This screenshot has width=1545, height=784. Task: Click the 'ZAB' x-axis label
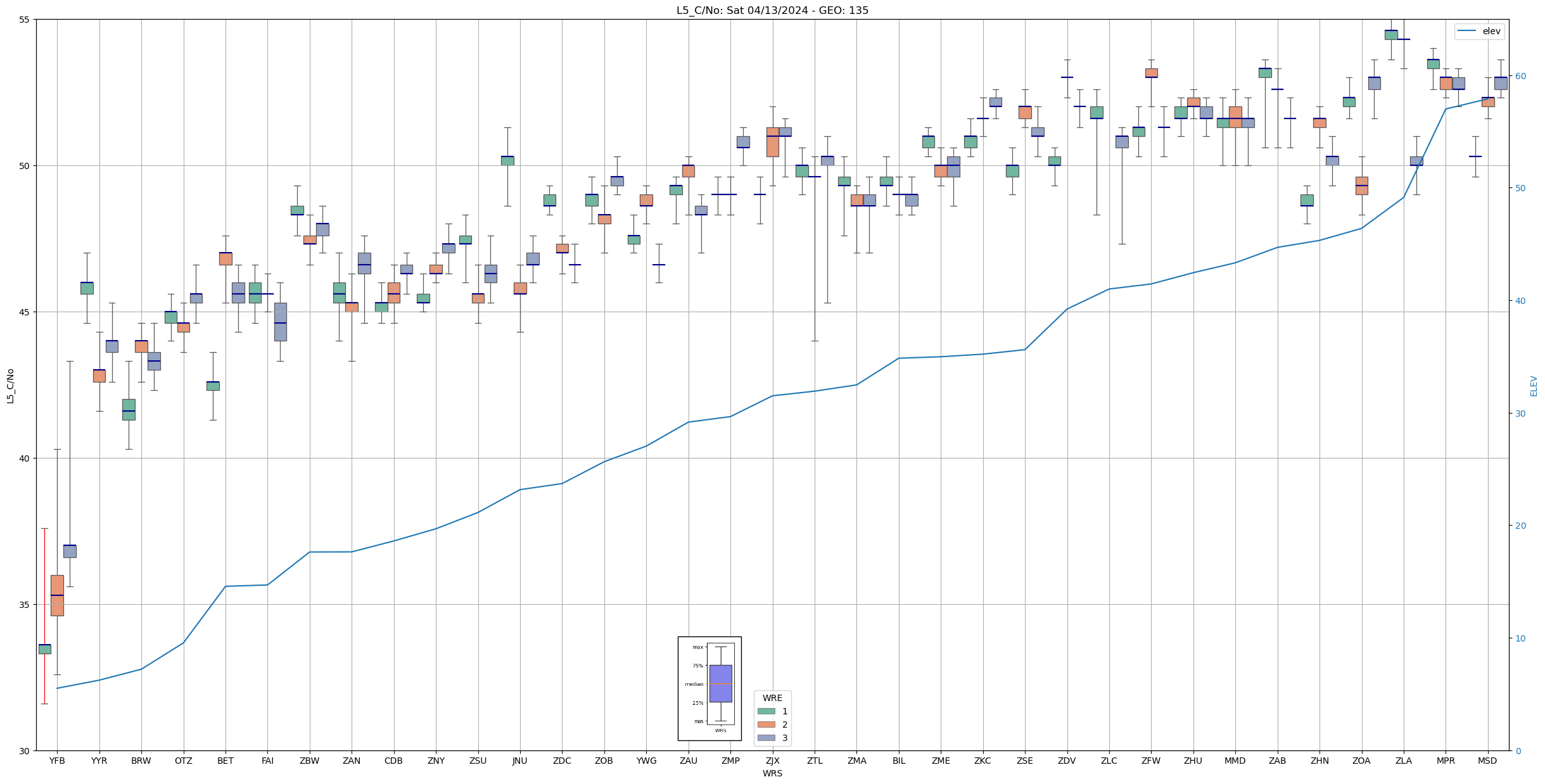tap(1278, 761)
